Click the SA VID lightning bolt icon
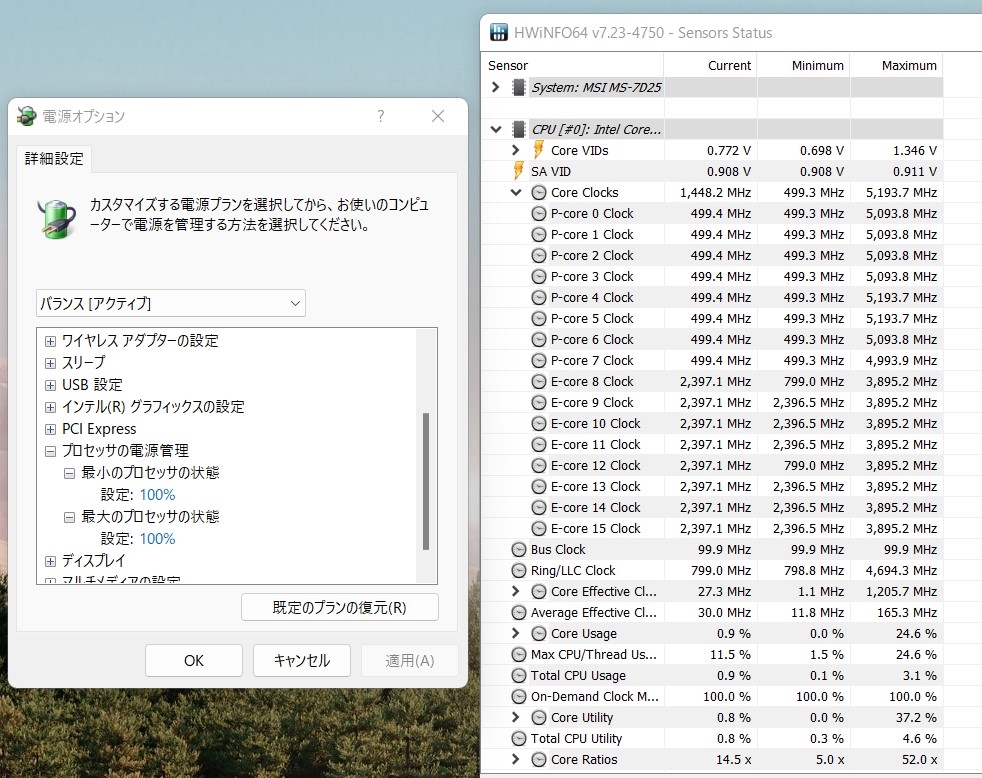 (x=519, y=170)
